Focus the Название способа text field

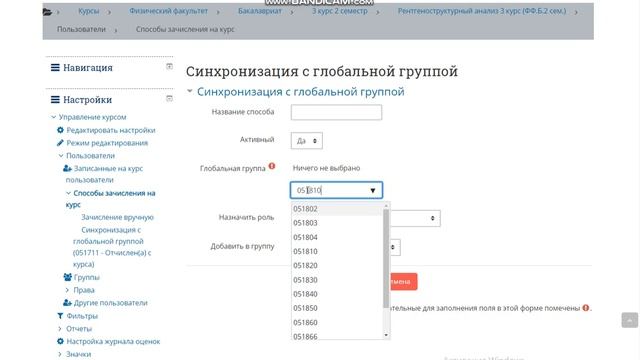pyautogui.click(x=336, y=112)
